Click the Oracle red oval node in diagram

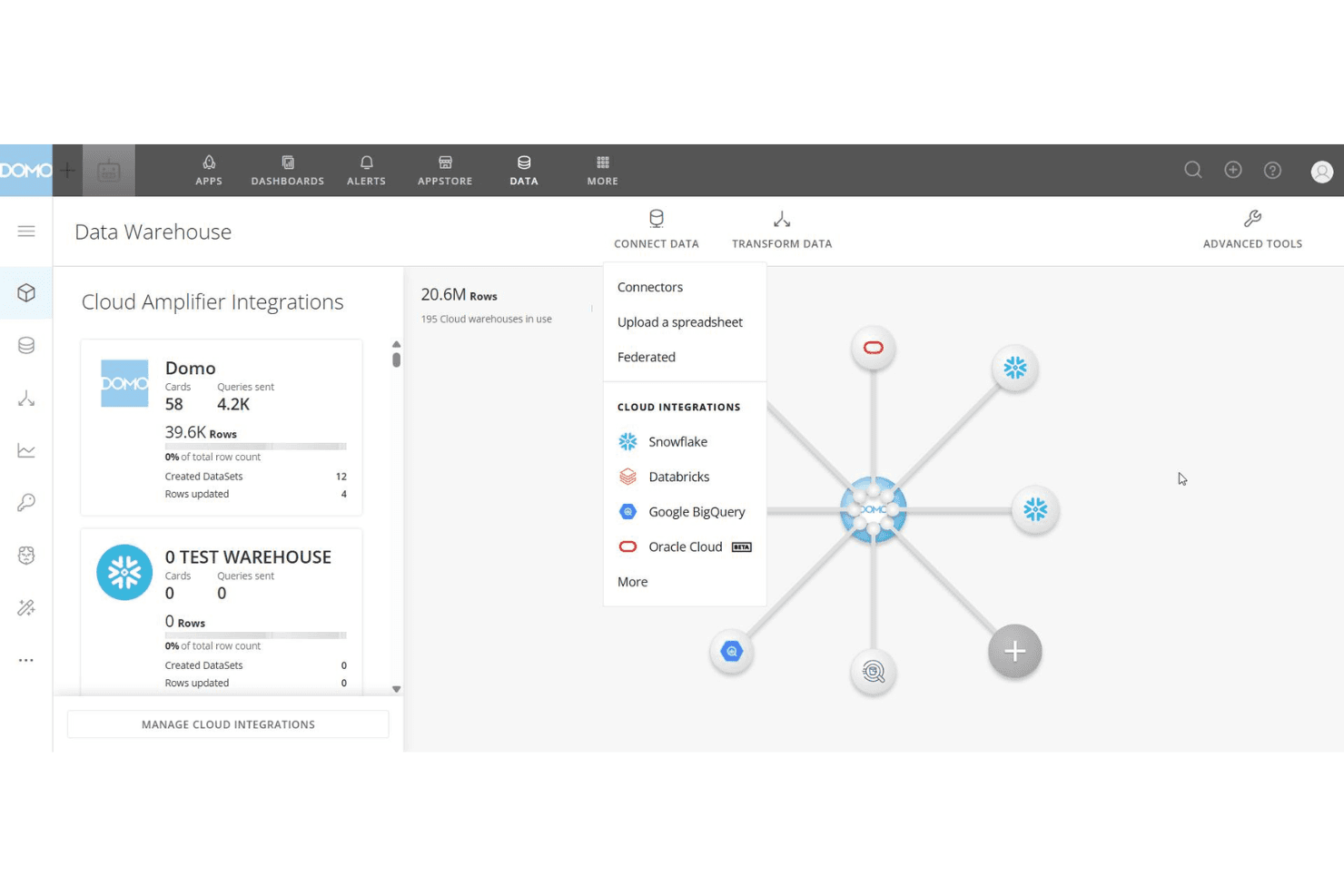click(x=874, y=348)
